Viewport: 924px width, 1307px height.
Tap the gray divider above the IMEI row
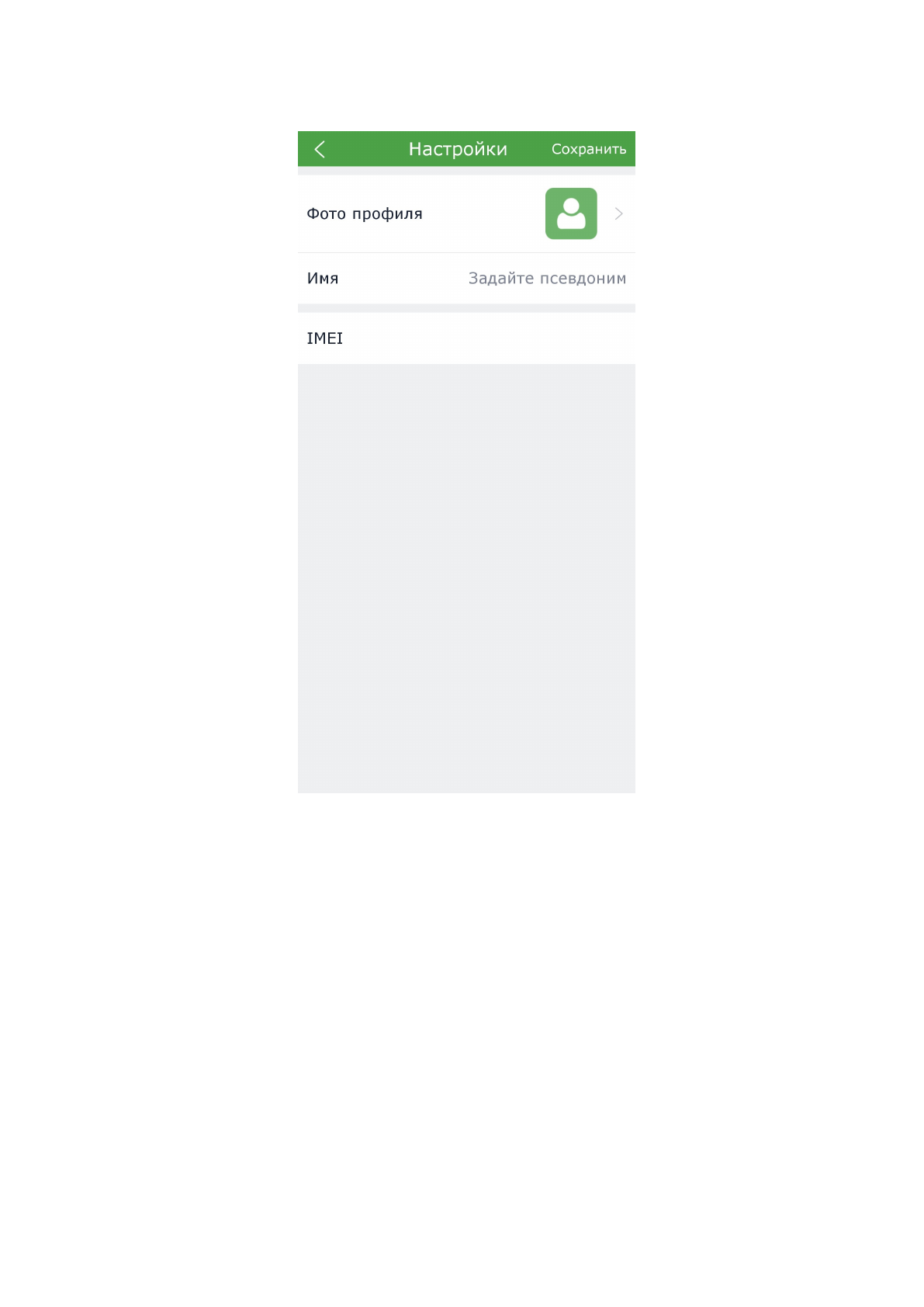pos(466,308)
